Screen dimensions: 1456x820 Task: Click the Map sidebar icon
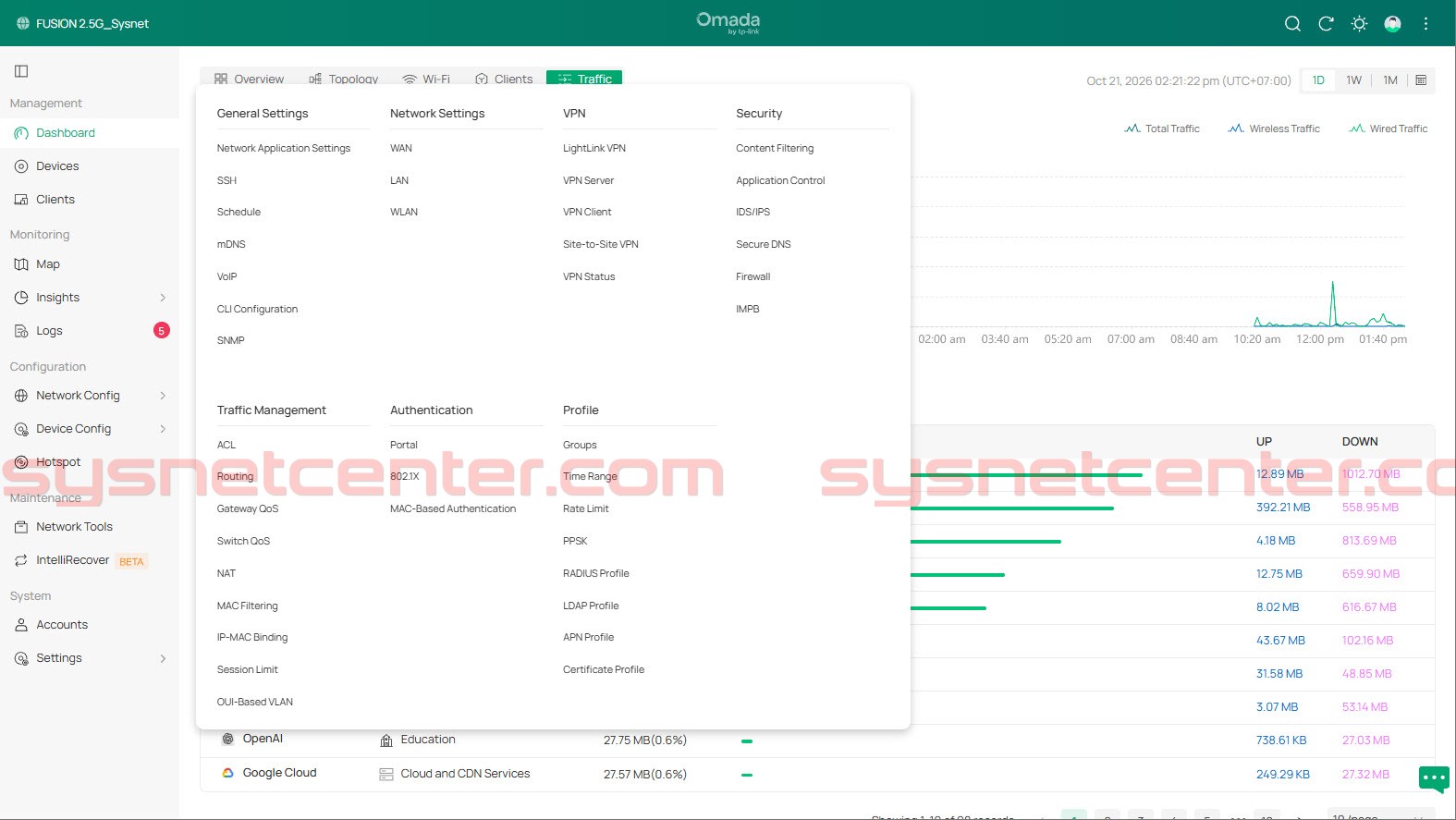coord(21,264)
